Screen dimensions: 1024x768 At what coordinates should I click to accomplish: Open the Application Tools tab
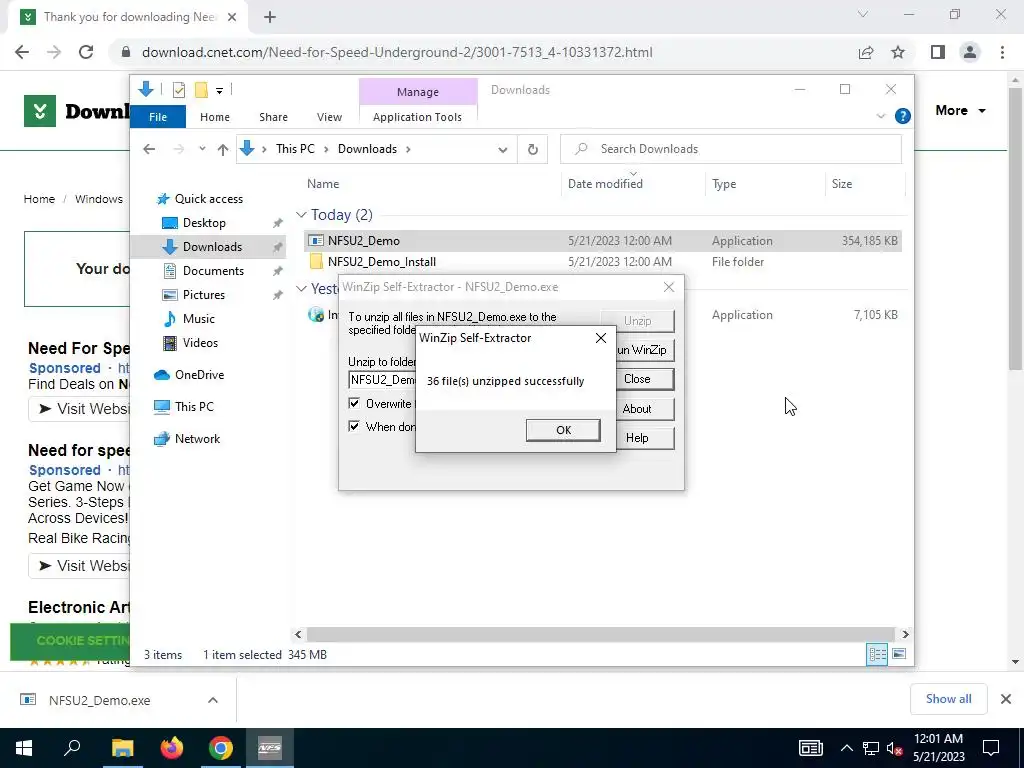(x=417, y=117)
